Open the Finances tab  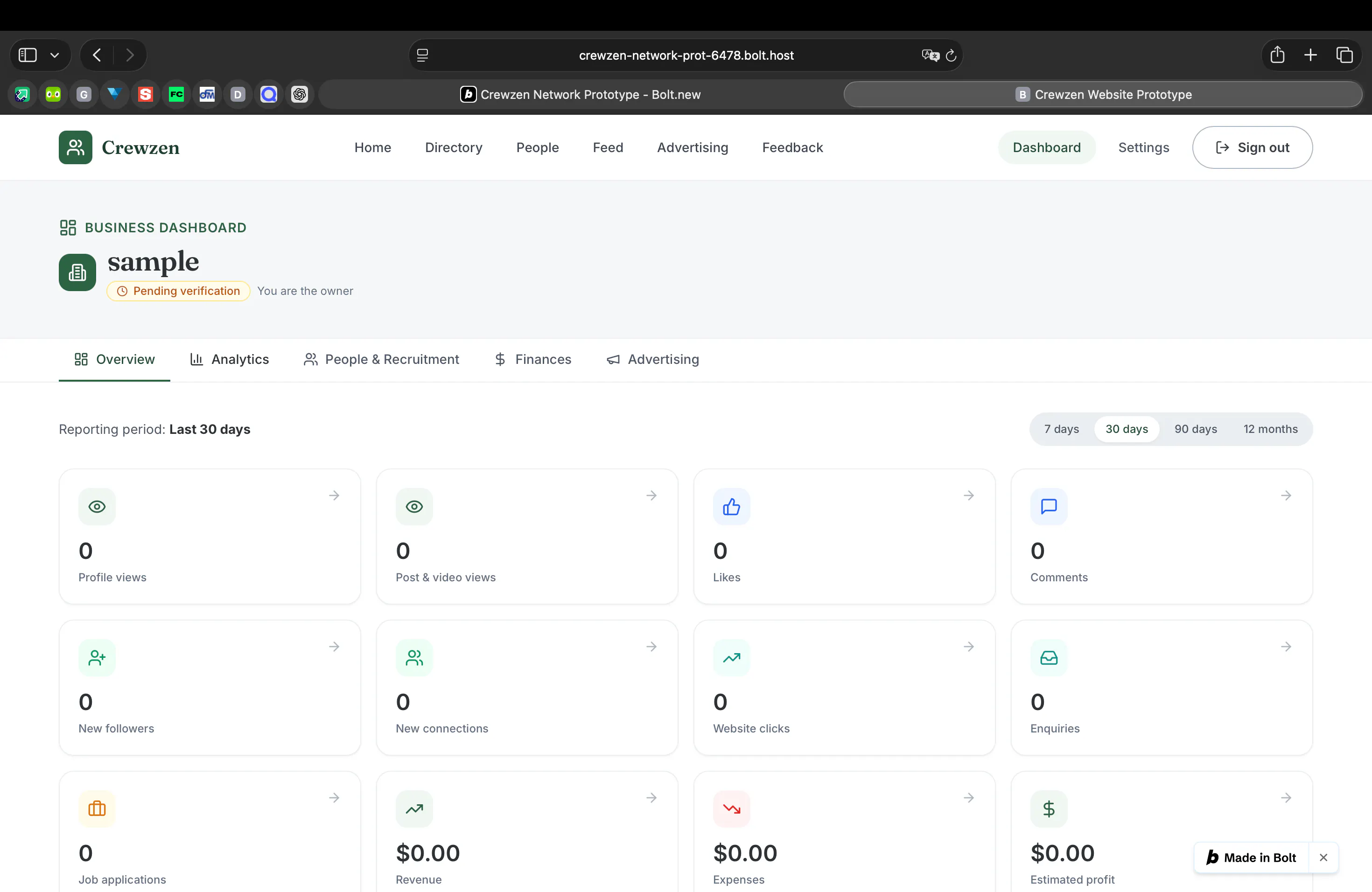[532, 359]
